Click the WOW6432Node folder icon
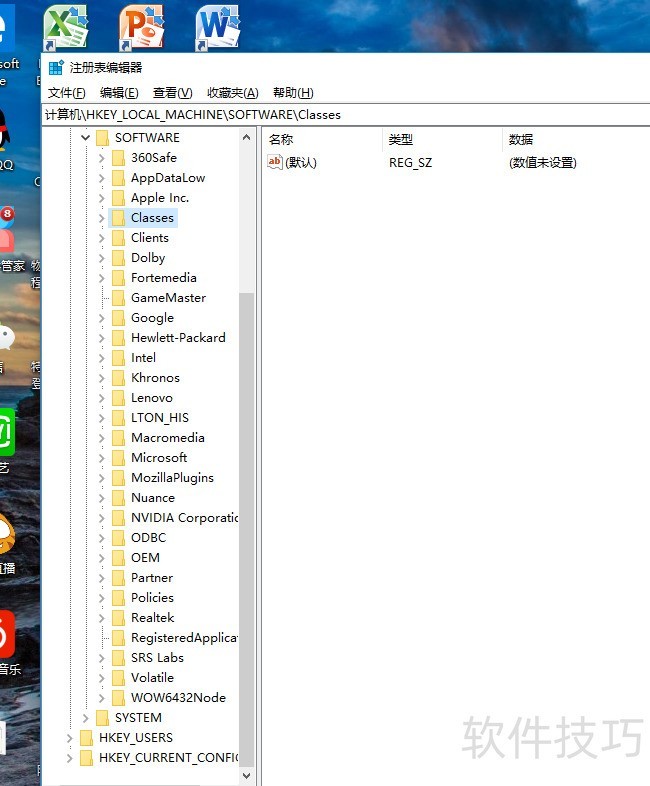Image resolution: width=650 pixels, height=786 pixels. pos(118,698)
